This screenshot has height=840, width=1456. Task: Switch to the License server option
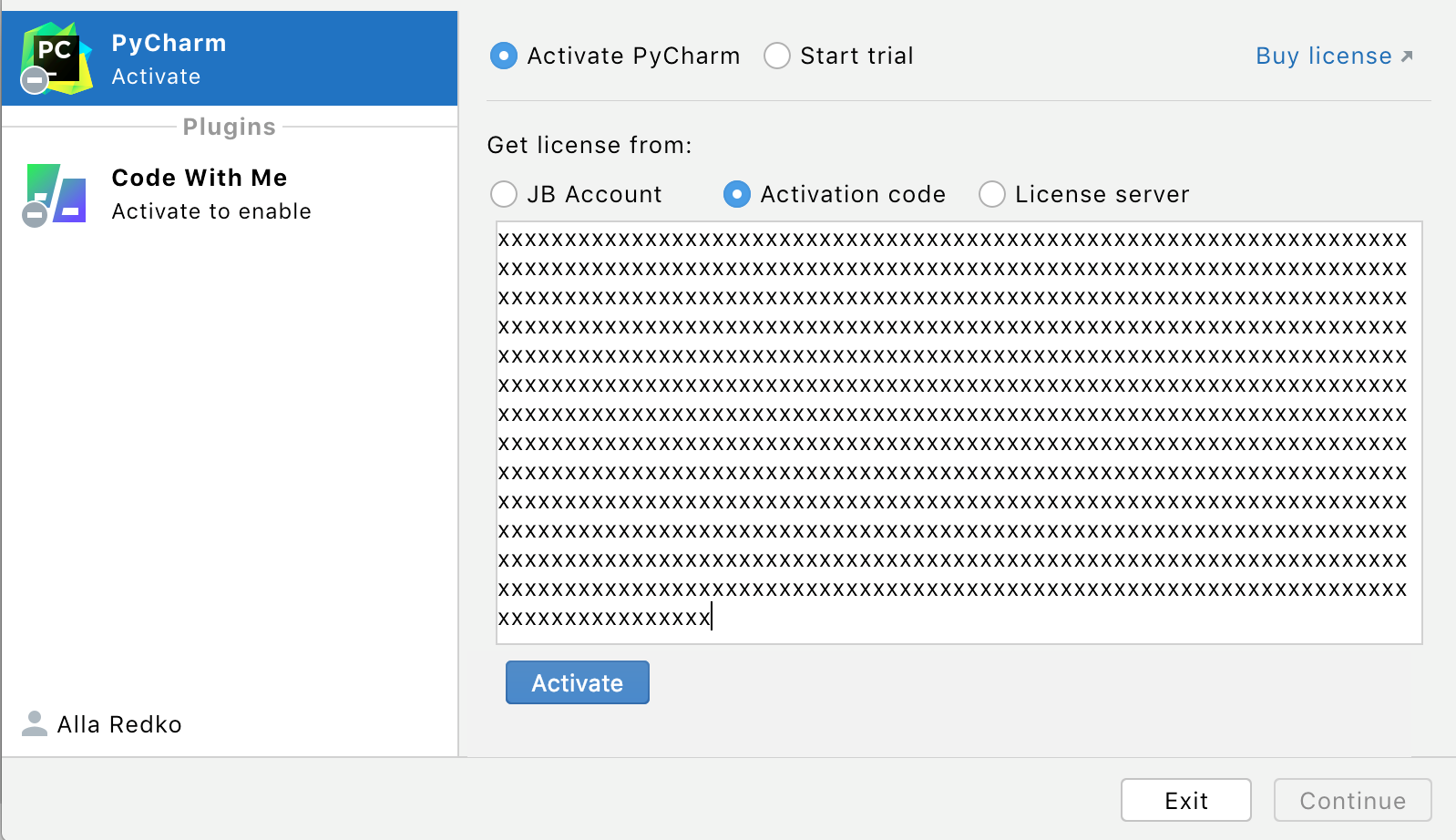[992, 194]
